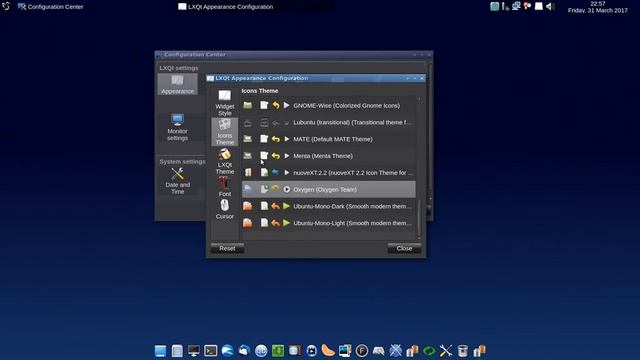Screen dimensions: 640x360
Task: Select Menta (Menta Theme) row
Action: coord(329,156)
